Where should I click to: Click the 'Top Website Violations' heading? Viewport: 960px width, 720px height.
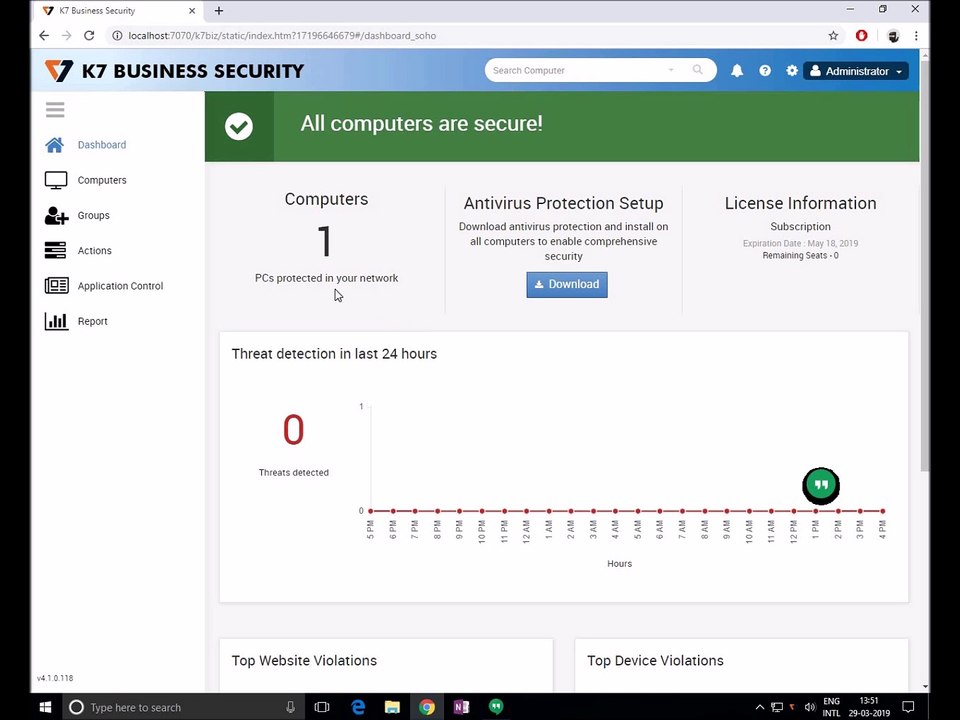[304, 661]
